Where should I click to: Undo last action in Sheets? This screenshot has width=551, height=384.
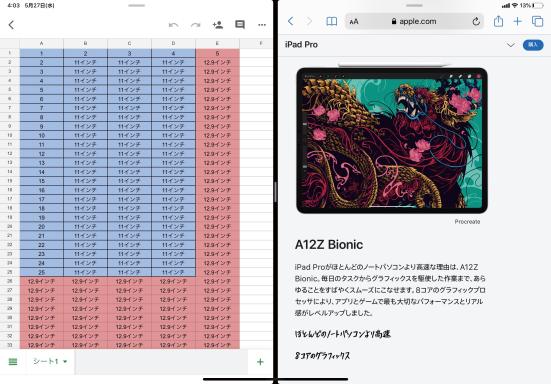tap(173, 25)
